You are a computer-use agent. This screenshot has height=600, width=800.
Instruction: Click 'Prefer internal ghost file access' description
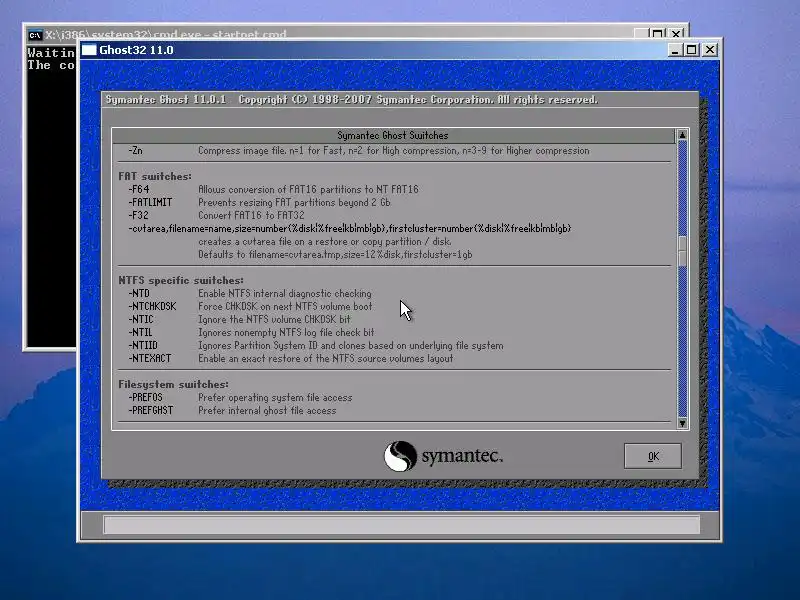pos(267,411)
